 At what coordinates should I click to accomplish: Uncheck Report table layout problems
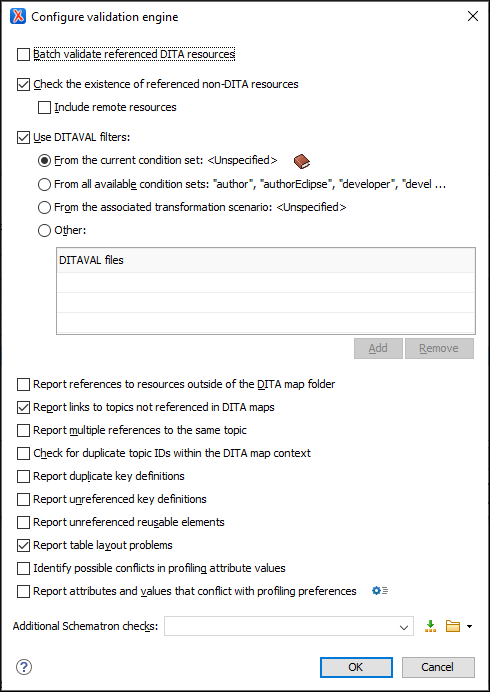coord(23,545)
